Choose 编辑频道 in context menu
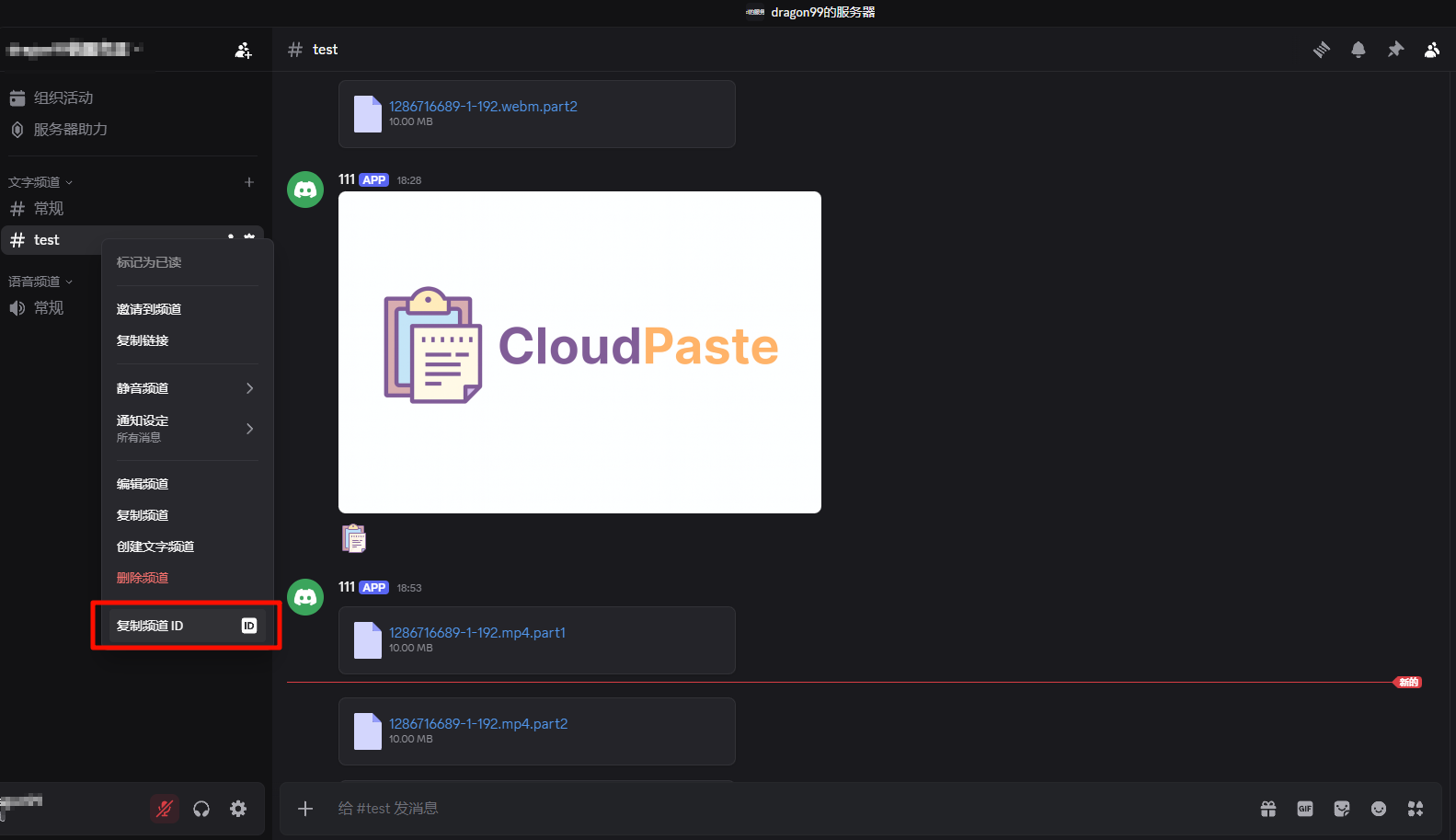Screen dimensions: 1456x840 (187, 484)
